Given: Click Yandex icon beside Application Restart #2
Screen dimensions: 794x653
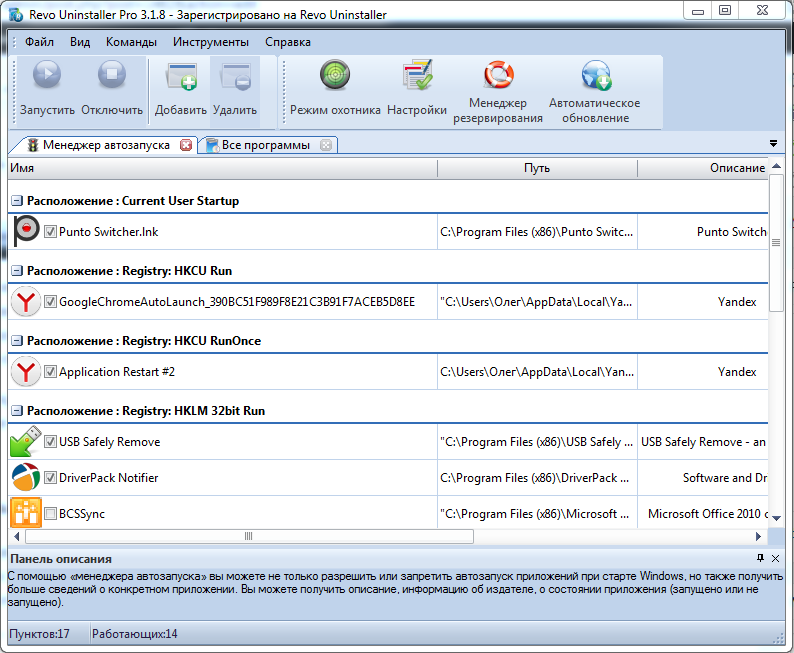Looking at the screenshot, I should point(26,372).
